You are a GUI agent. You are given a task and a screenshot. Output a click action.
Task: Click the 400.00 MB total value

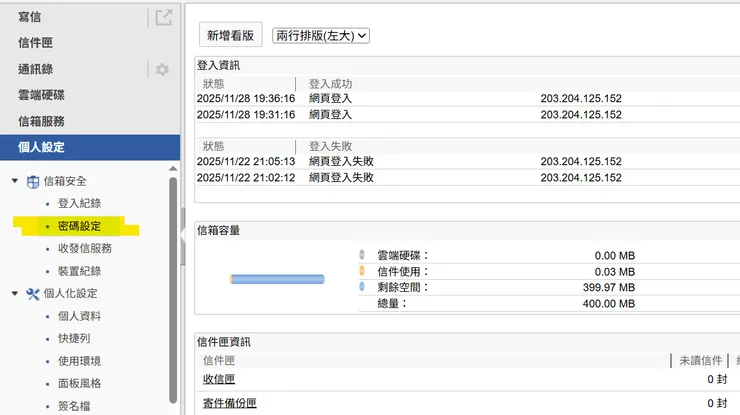pos(609,304)
